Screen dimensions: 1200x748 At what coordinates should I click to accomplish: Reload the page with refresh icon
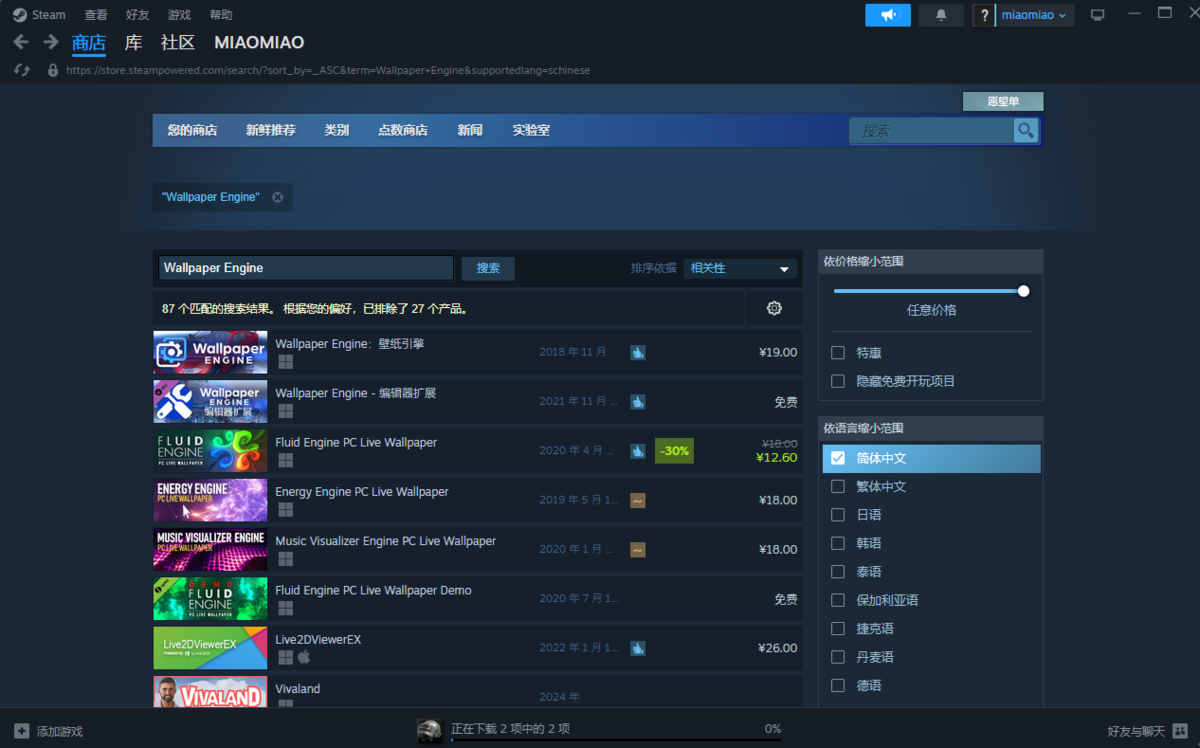(22, 70)
